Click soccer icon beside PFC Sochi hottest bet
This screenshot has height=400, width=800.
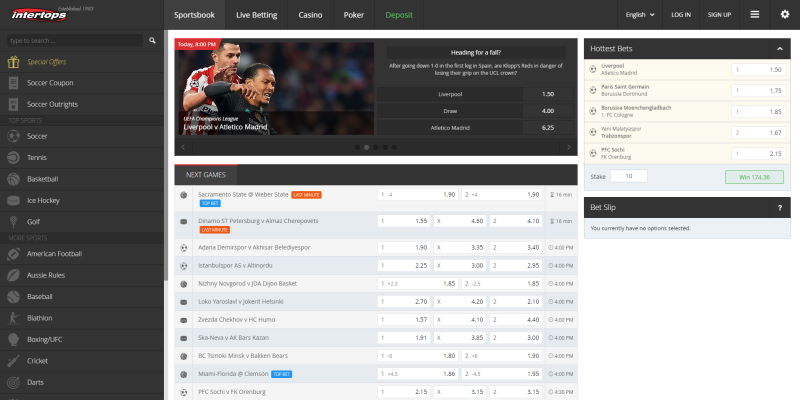[593, 153]
